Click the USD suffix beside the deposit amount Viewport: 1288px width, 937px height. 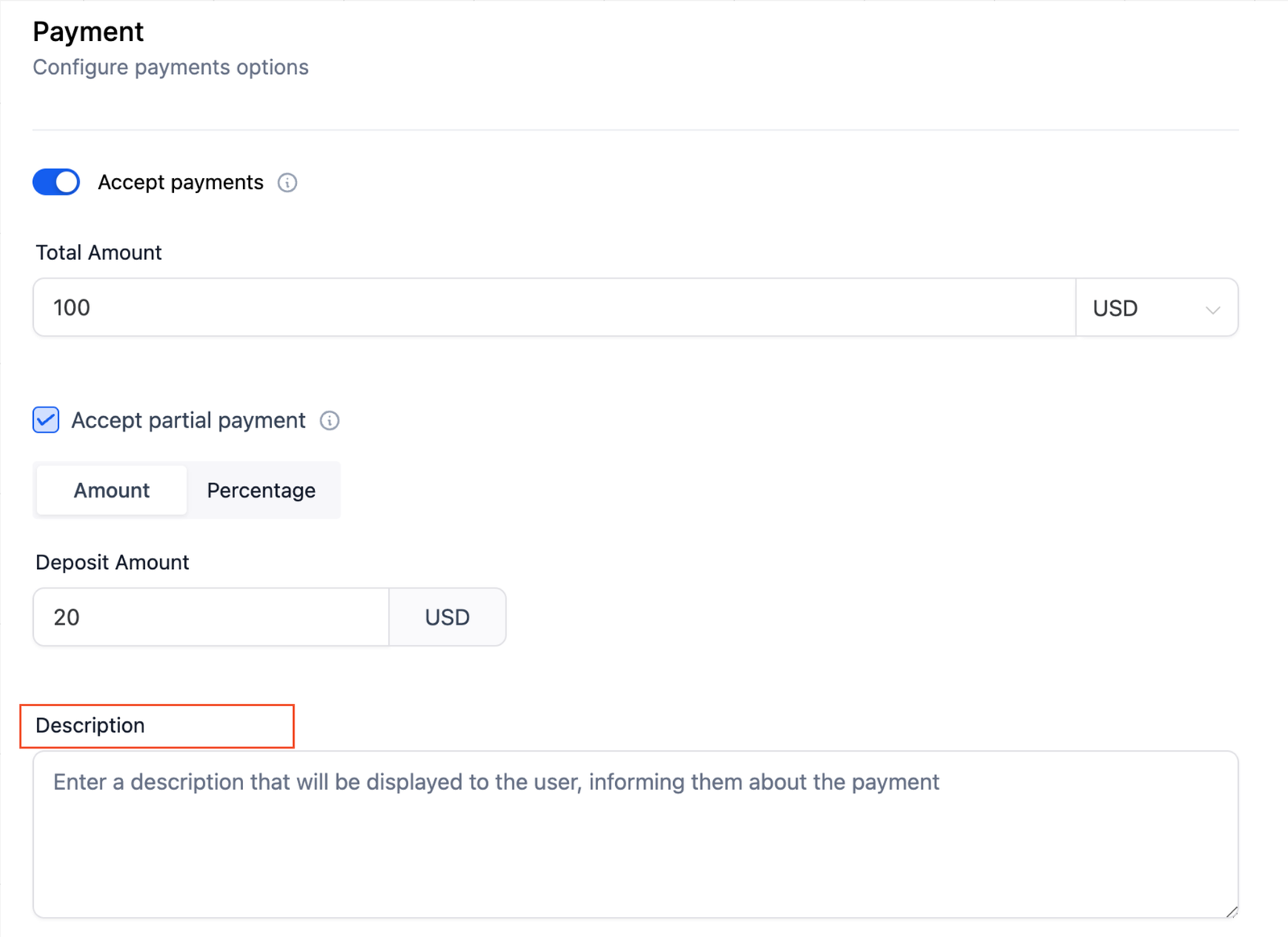click(448, 617)
